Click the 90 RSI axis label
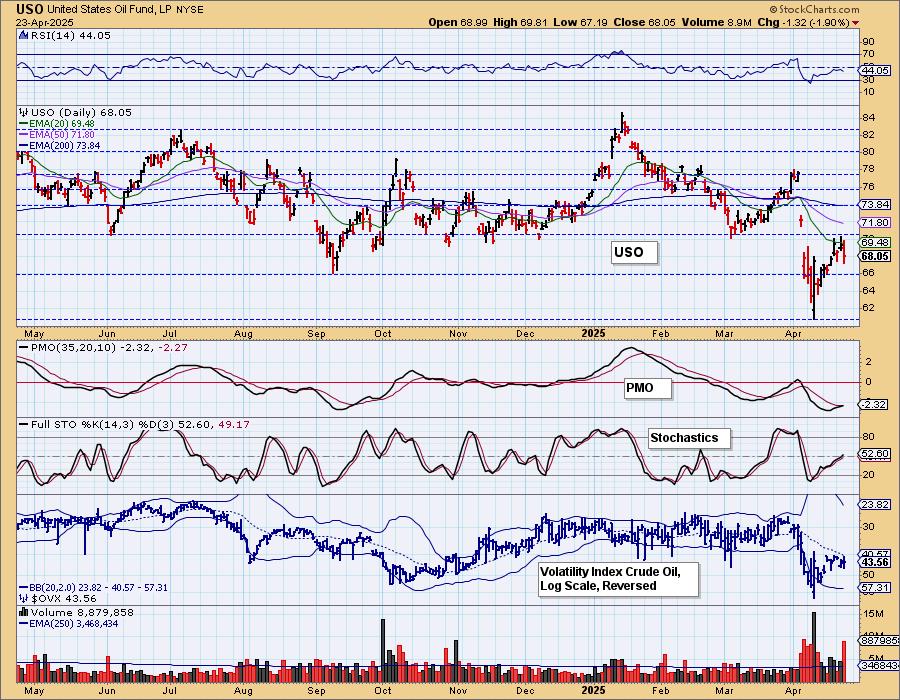The width and height of the screenshot is (900, 700). pyautogui.click(x=869, y=42)
